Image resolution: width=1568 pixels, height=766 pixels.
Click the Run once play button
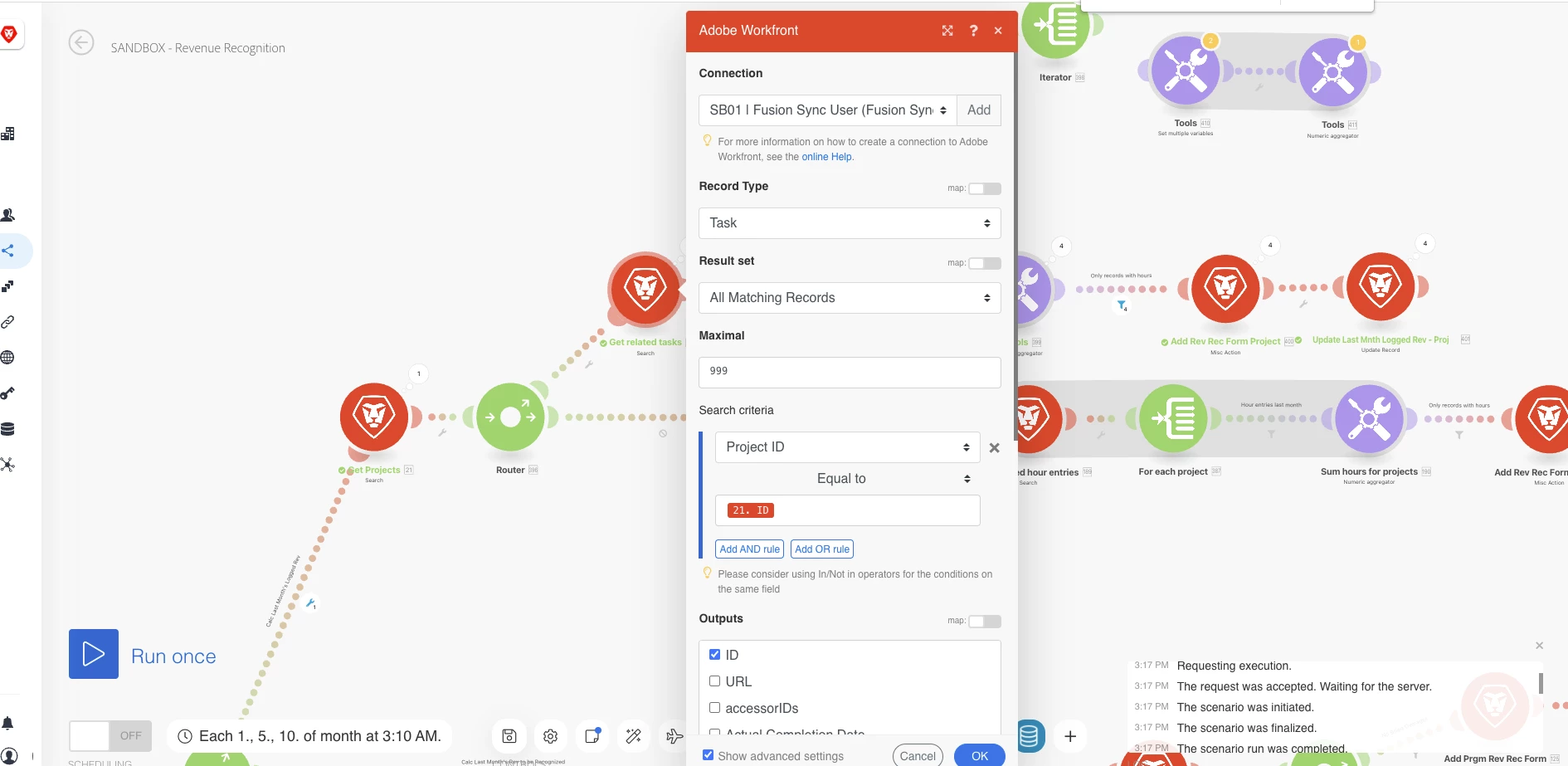tap(94, 654)
